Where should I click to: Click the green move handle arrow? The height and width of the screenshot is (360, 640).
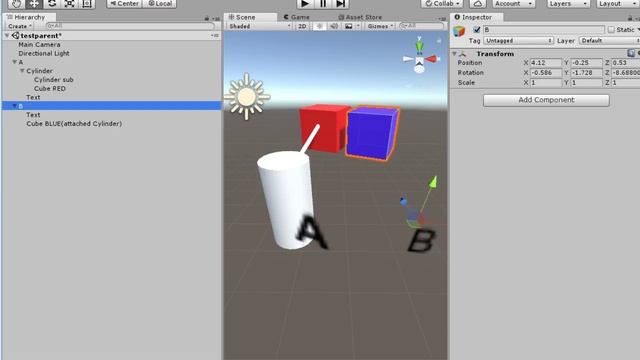[433, 182]
